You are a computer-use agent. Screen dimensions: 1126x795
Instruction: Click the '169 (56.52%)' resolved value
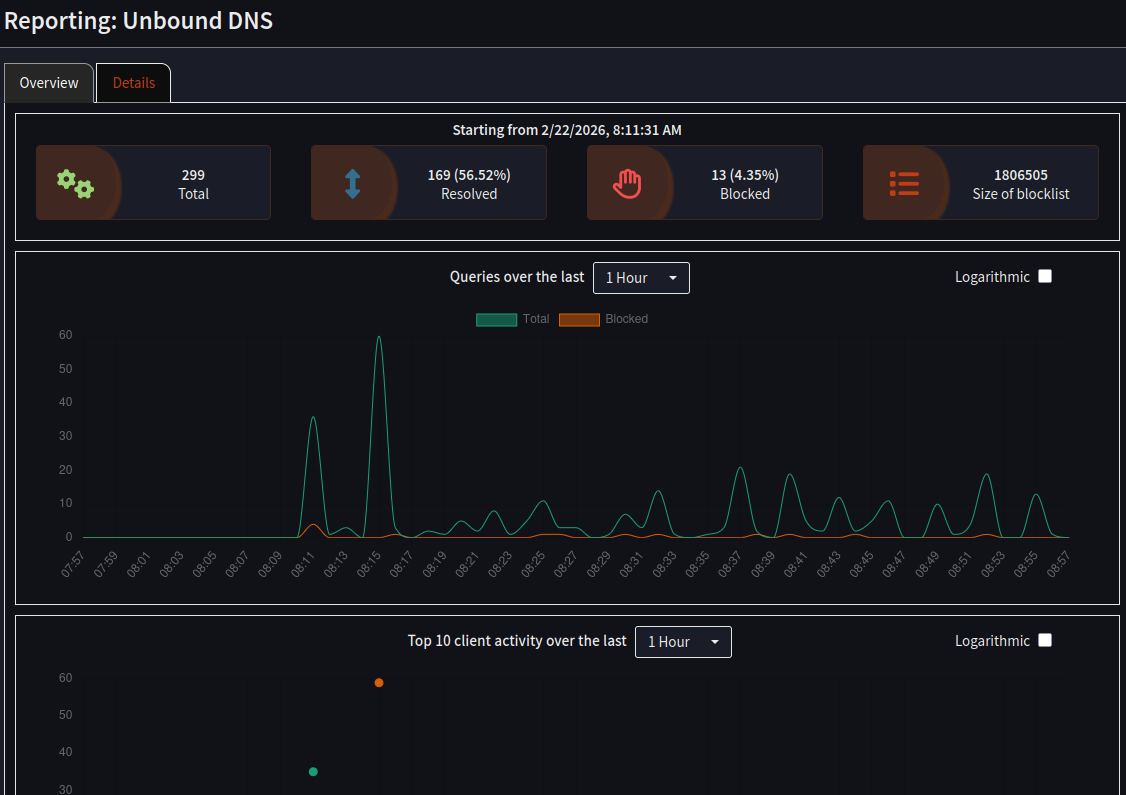click(469, 175)
